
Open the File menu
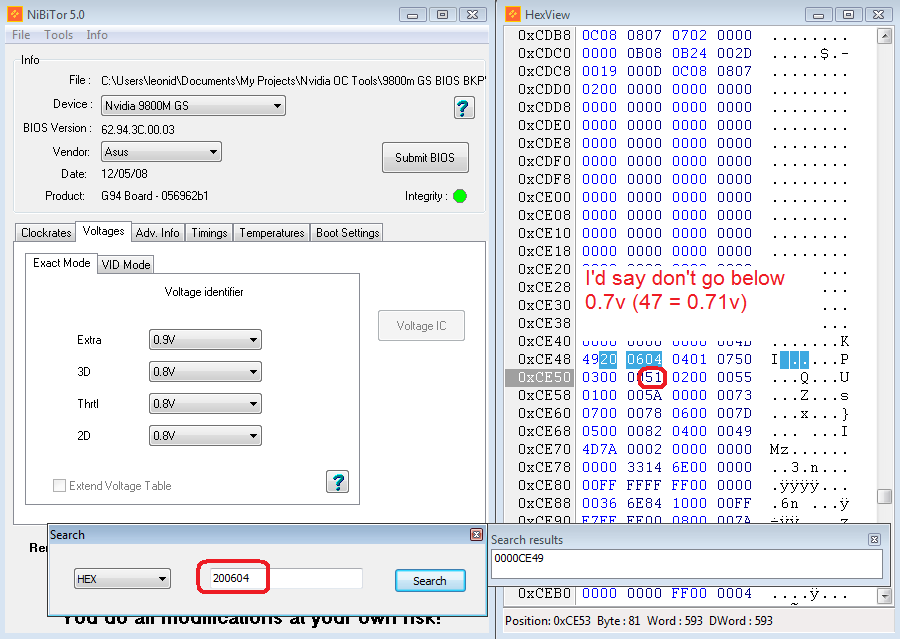click(21, 35)
